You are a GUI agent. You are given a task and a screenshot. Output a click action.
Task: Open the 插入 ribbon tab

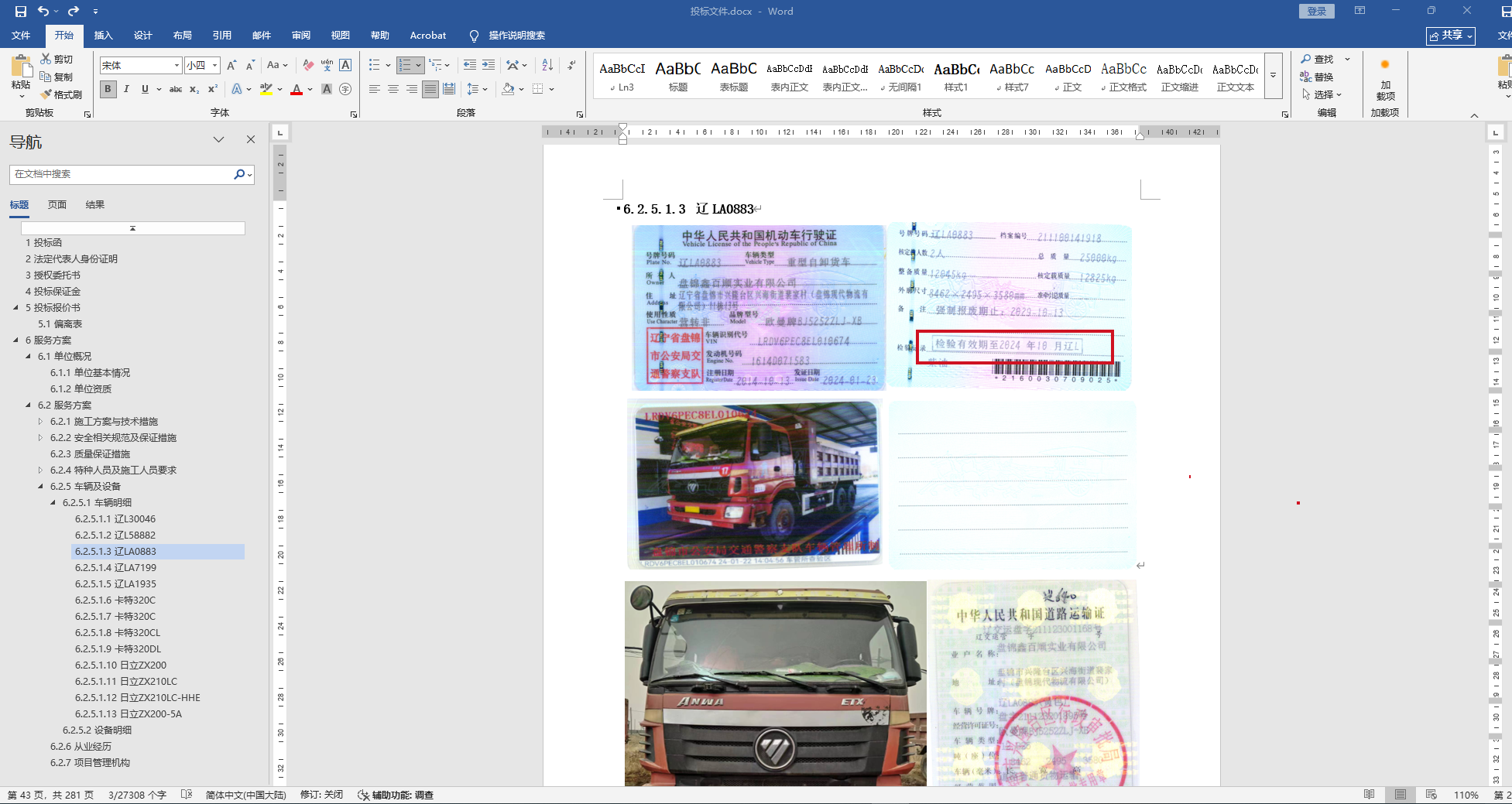point(103,36)
